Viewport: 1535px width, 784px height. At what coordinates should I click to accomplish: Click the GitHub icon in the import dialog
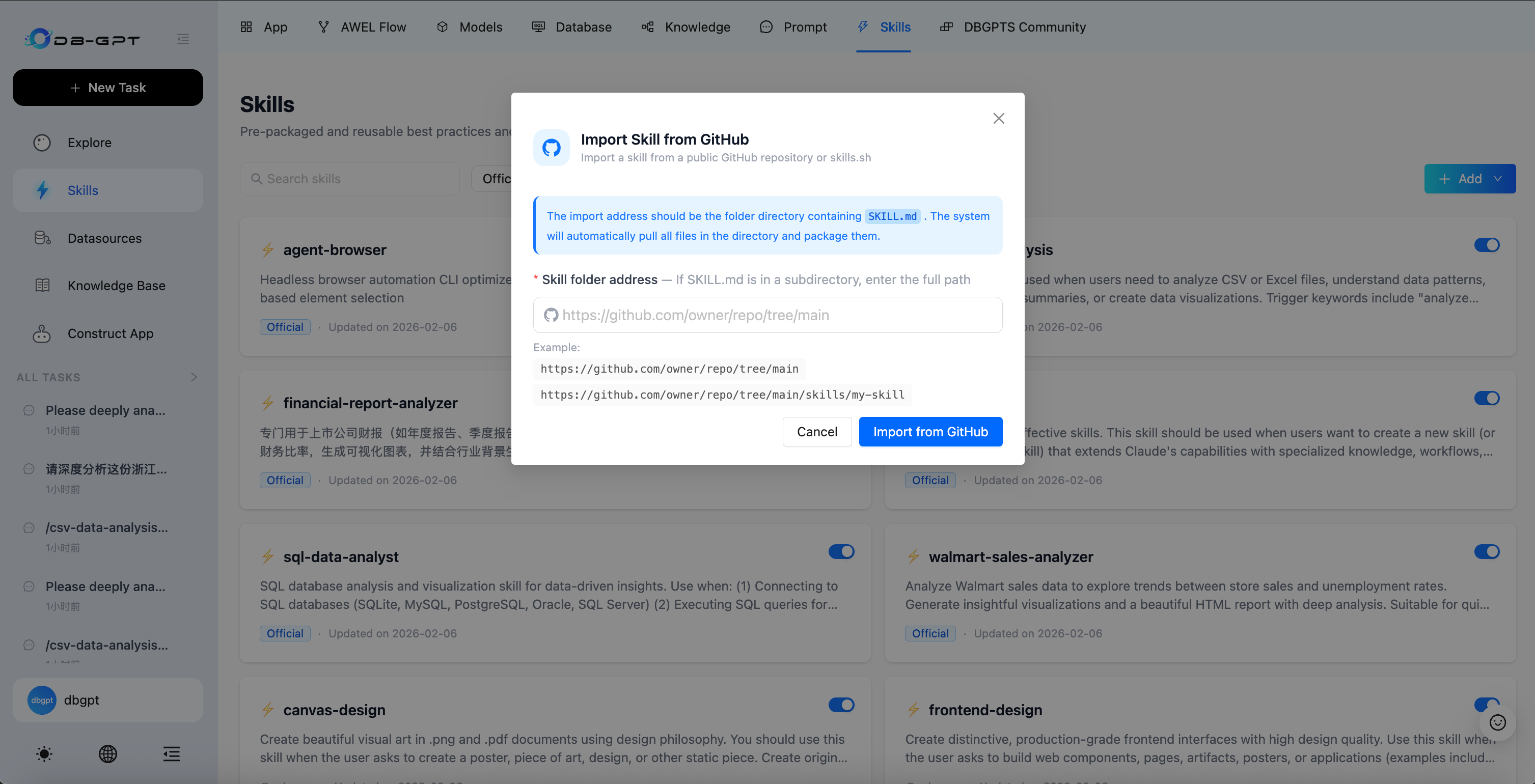551,147
